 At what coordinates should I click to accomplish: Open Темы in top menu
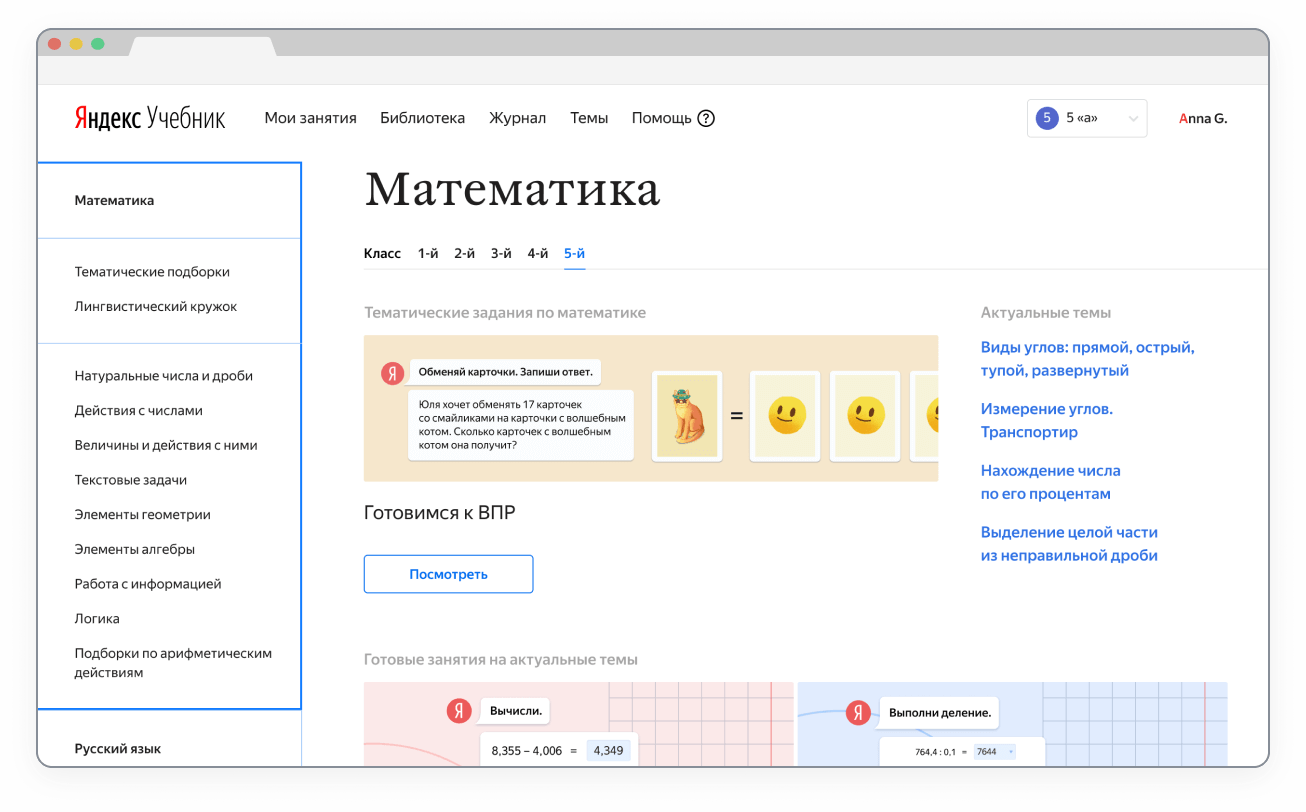pyautogui.click(x=589, y=118)
